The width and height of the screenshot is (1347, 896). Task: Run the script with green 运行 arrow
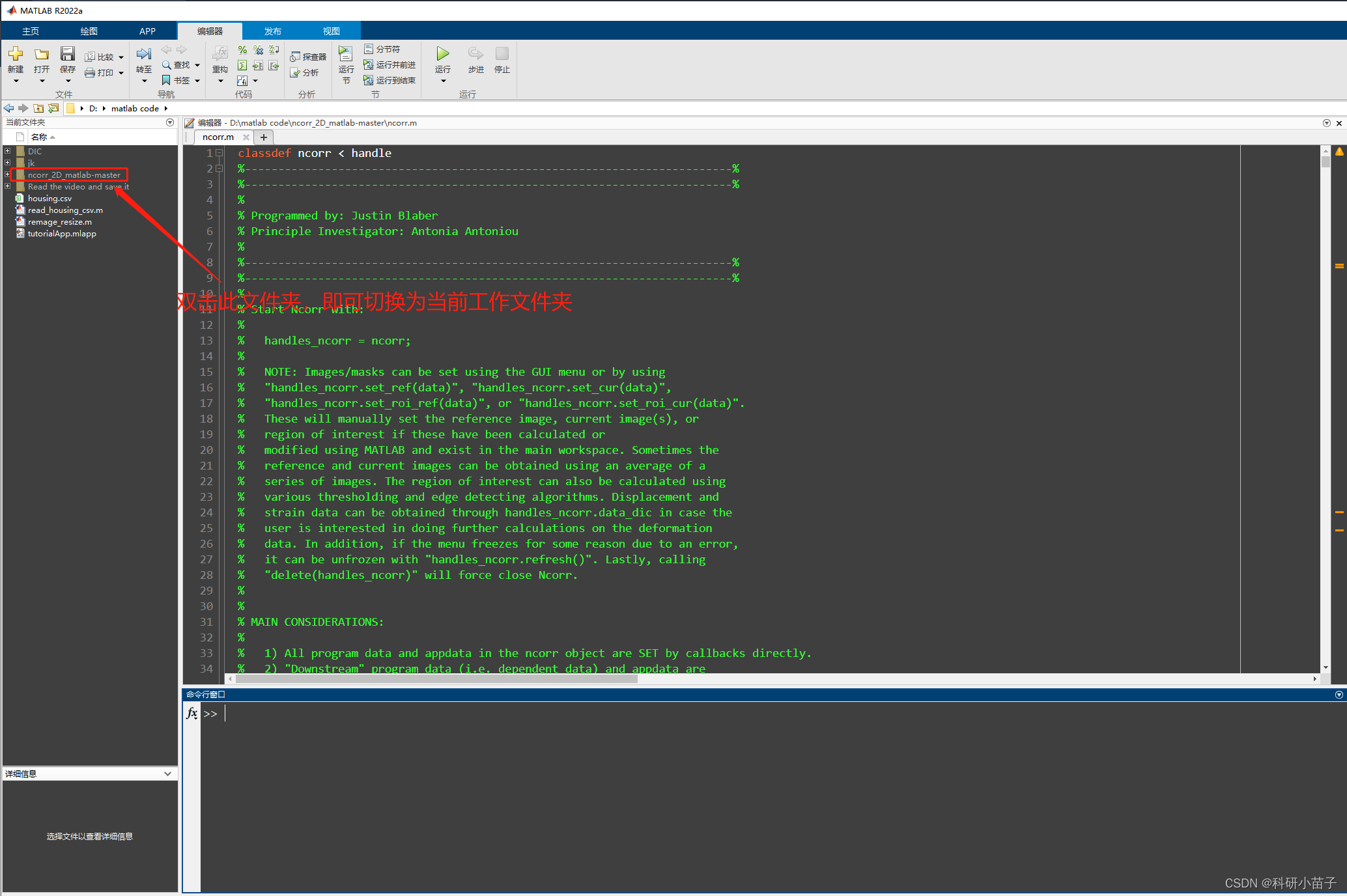pyautogui.click(x=443, y=53)
